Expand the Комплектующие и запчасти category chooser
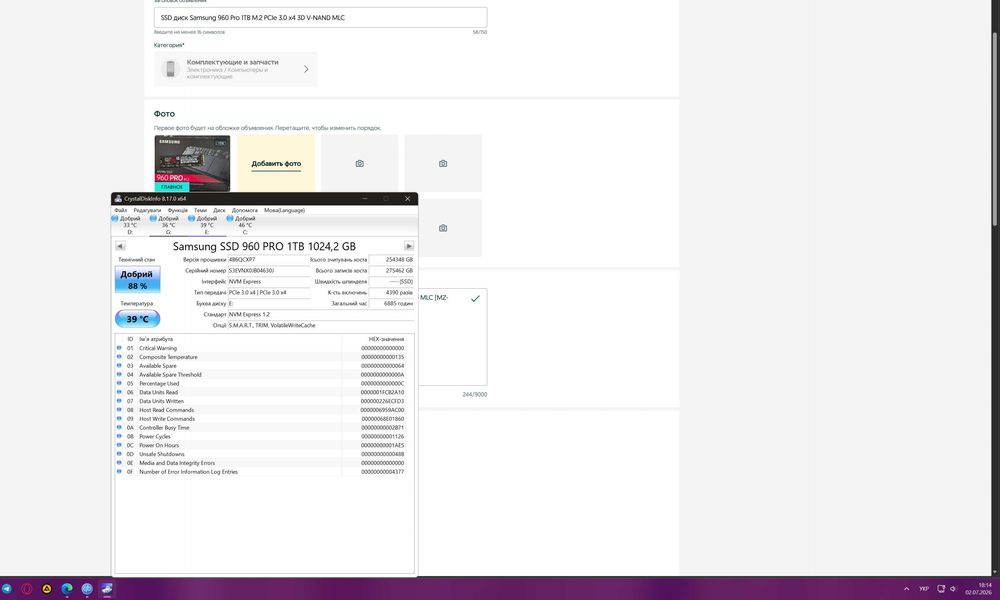This screenshot has height=600, width=1000. pos(235,69)
